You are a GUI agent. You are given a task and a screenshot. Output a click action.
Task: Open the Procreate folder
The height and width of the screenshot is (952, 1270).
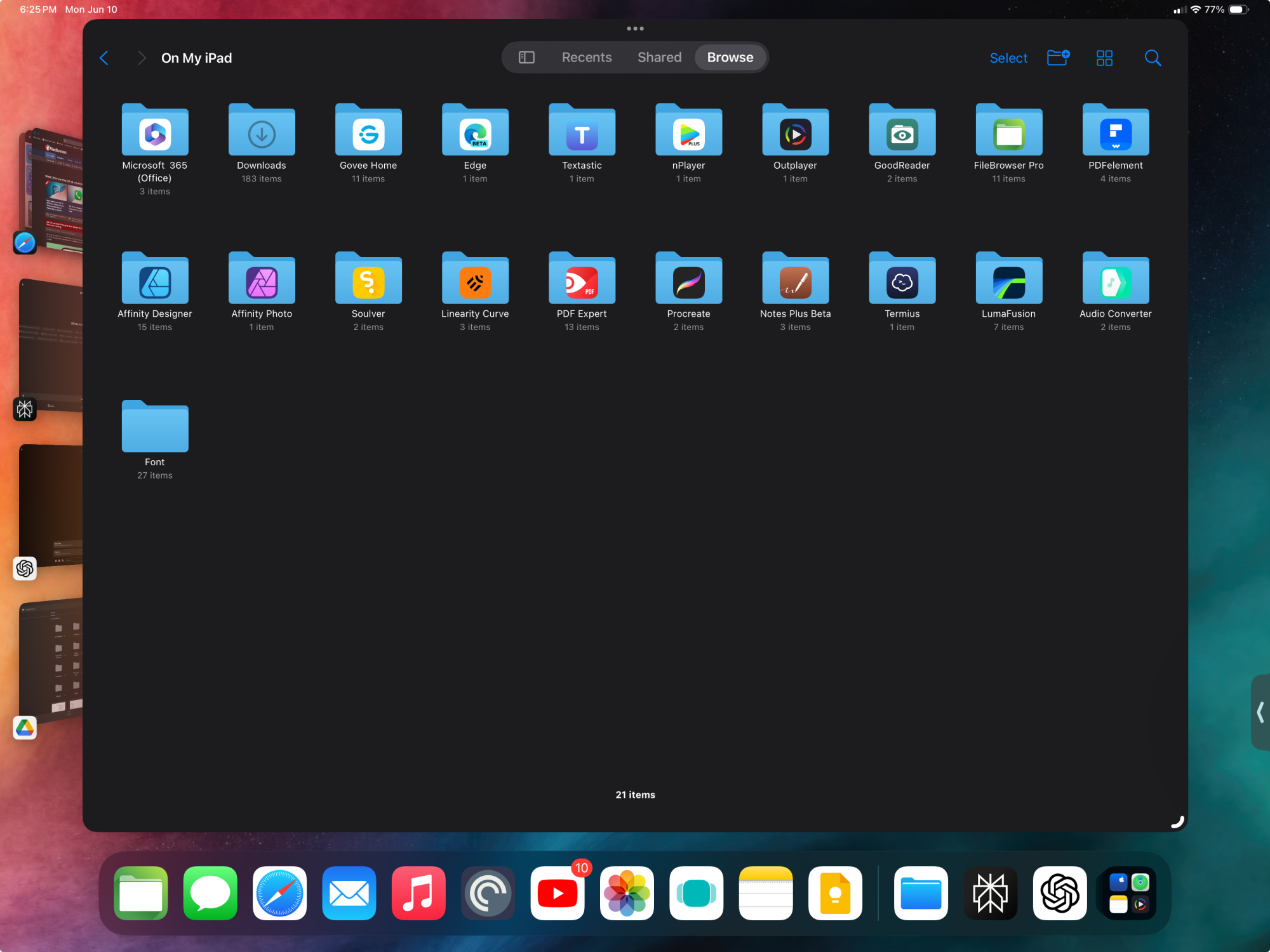(688, 279)
